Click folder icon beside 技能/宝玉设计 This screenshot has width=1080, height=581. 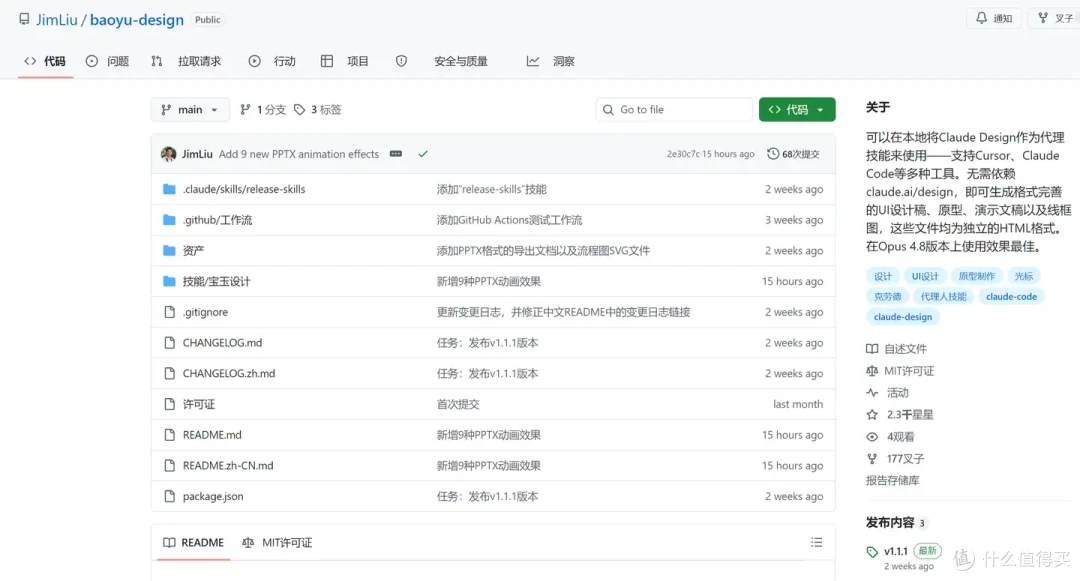click(x=169, y=282)
